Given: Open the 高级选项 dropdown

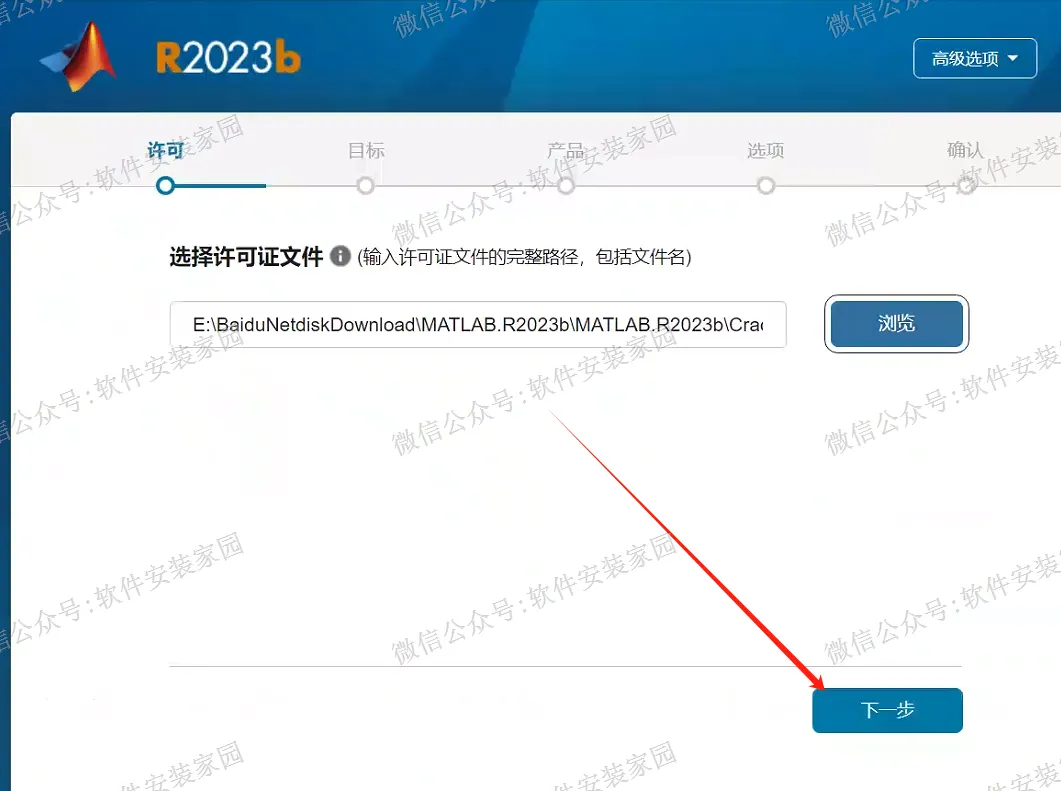Looking at the screenshot, I should tap(974, 59).
